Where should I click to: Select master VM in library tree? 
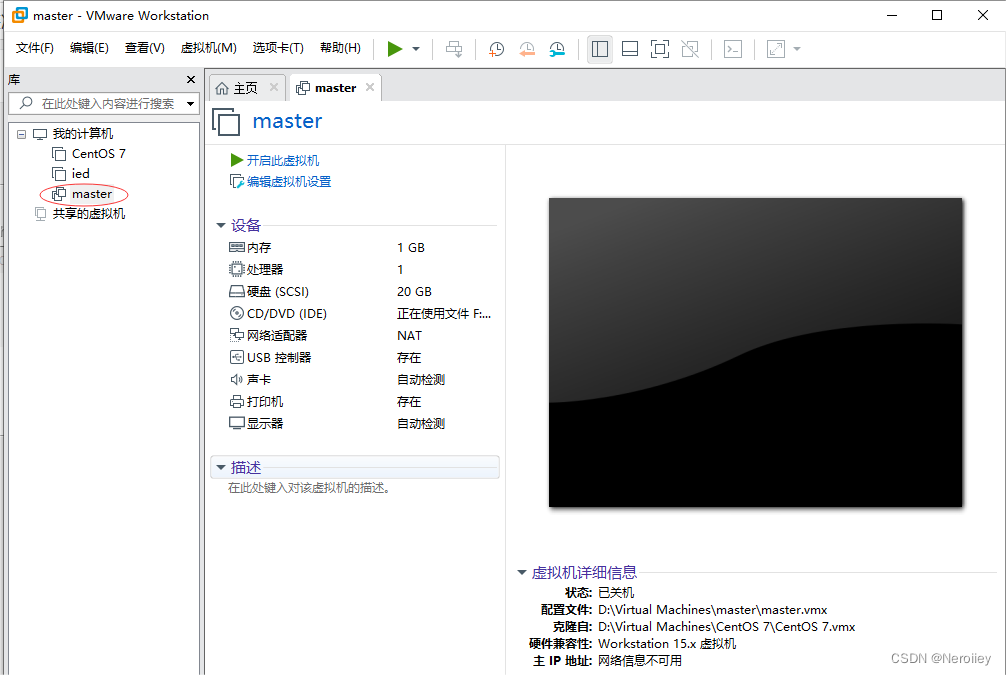91,194
